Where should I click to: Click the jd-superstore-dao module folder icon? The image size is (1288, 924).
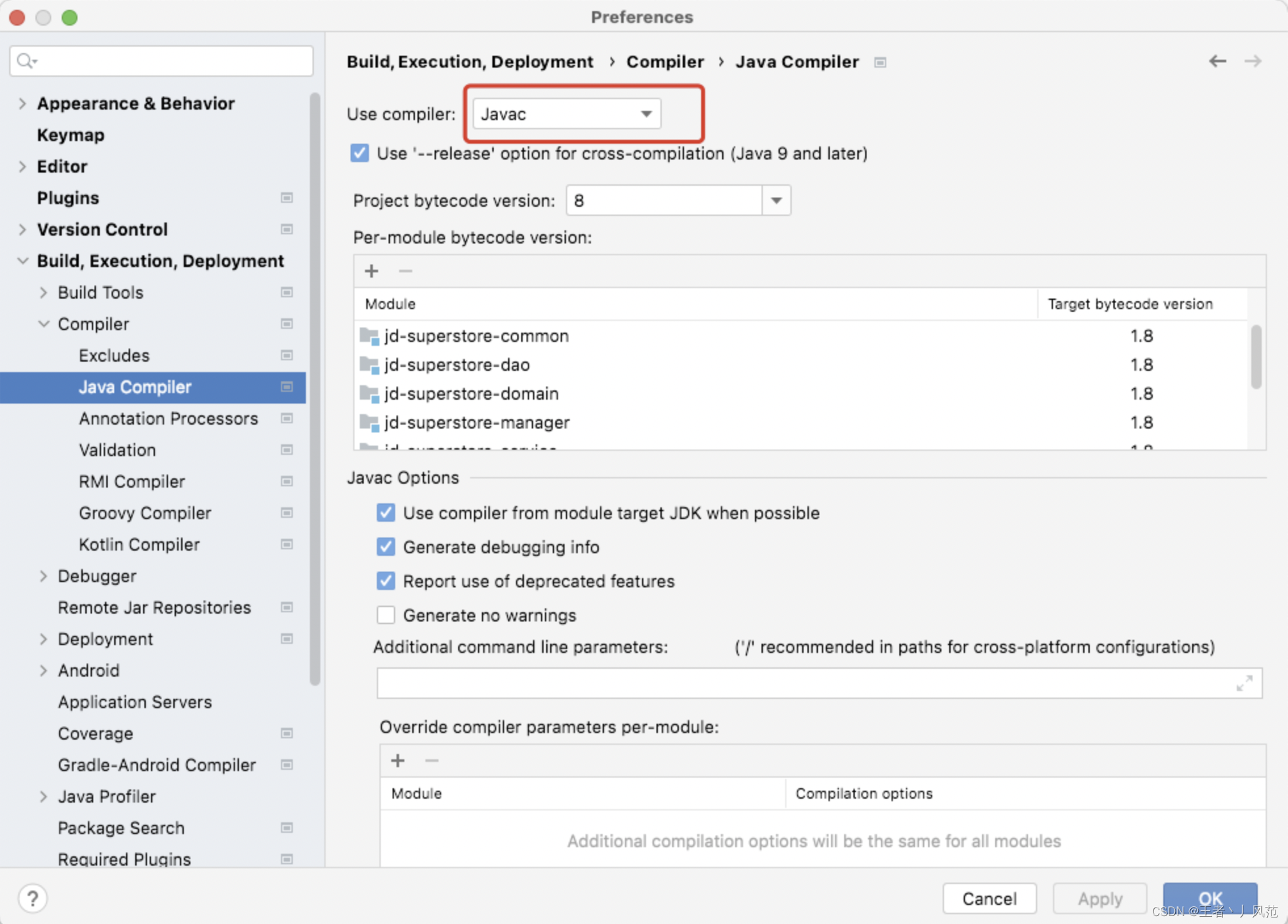click(x=370, y=365)
